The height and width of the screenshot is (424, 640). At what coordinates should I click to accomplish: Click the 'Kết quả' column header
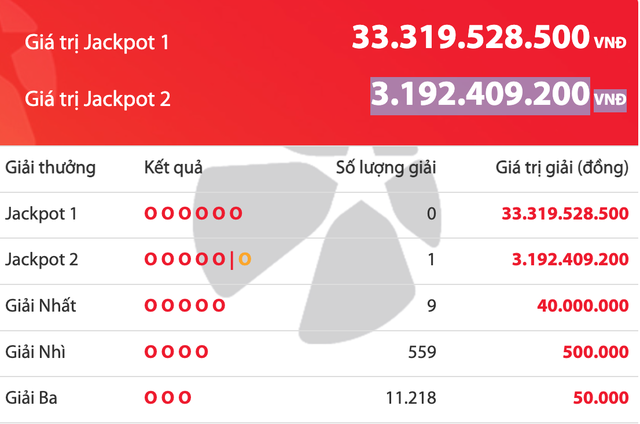pyautogui.click(x=173, y=167)
